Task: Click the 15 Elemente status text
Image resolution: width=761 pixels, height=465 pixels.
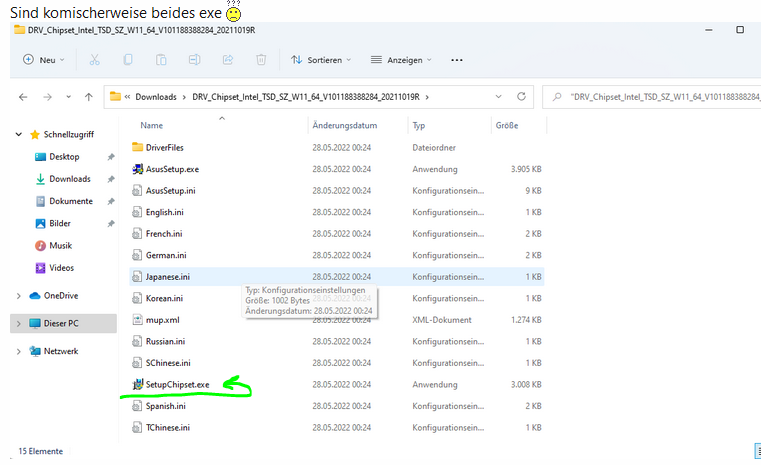Action: [x=41, y=451]
